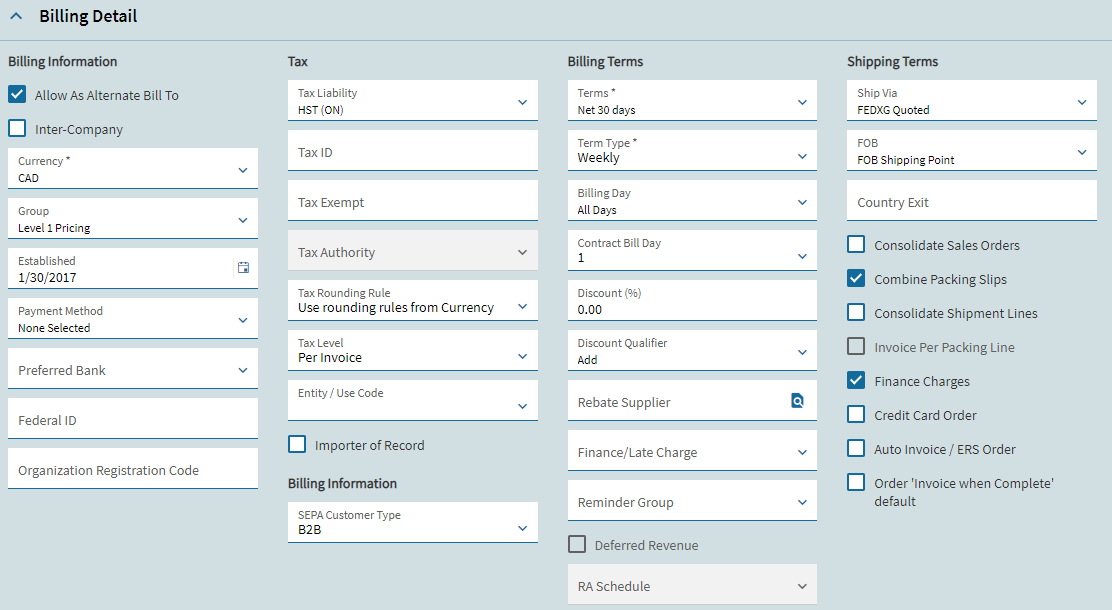Click the Tax ID input field

[412, 152]
